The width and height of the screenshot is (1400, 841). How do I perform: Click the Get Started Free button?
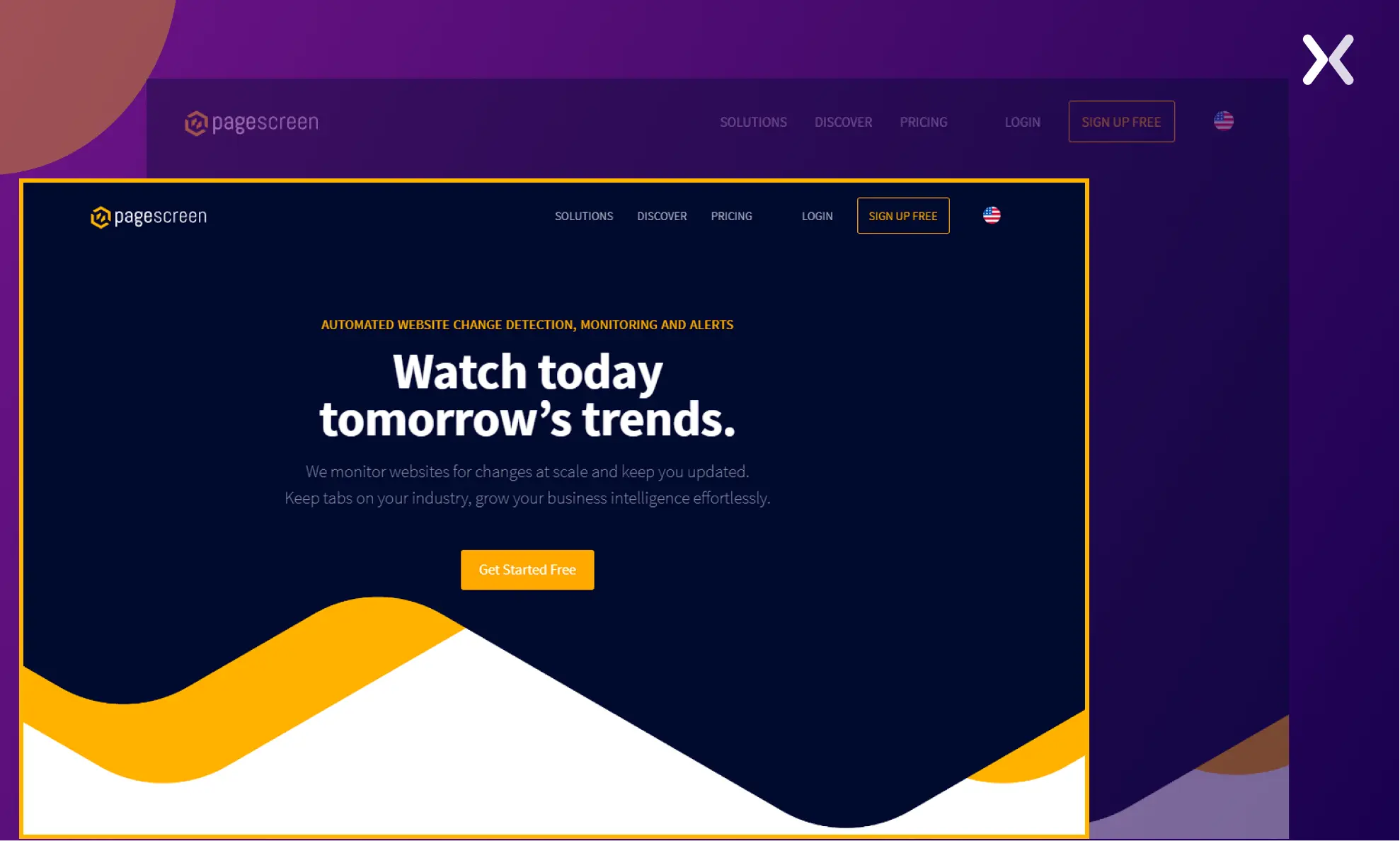click(527, 570)
